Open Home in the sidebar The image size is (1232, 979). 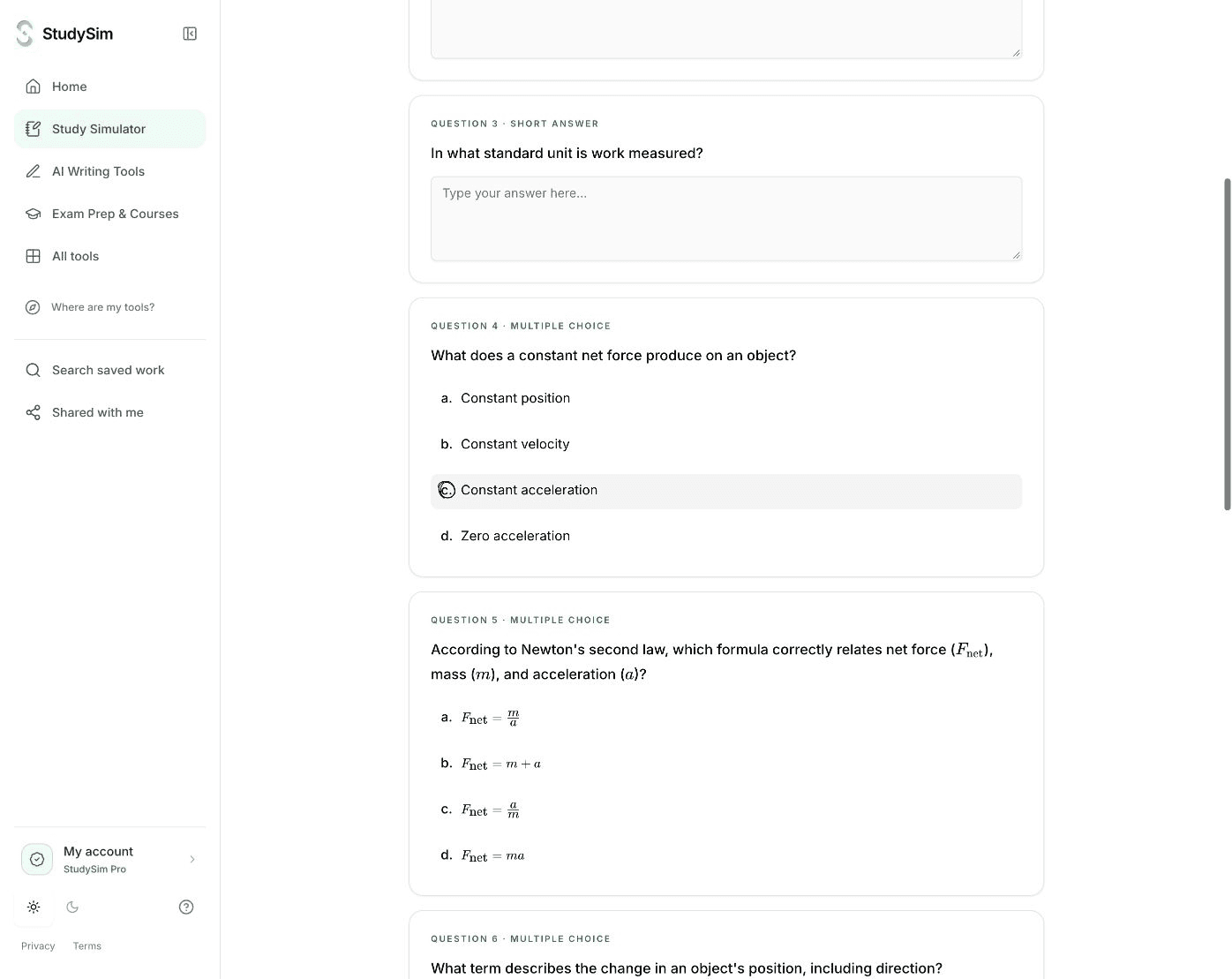(110, 87)
